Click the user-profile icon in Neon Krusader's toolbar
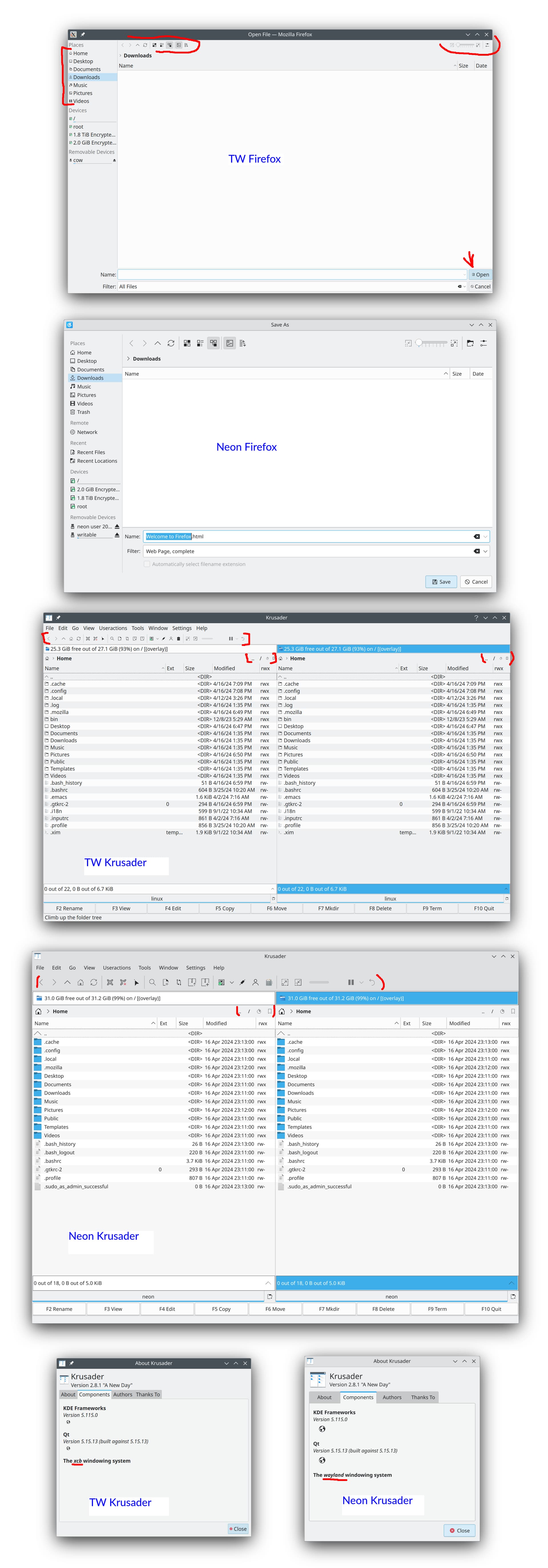548x1568 pixels. (255, 982)
